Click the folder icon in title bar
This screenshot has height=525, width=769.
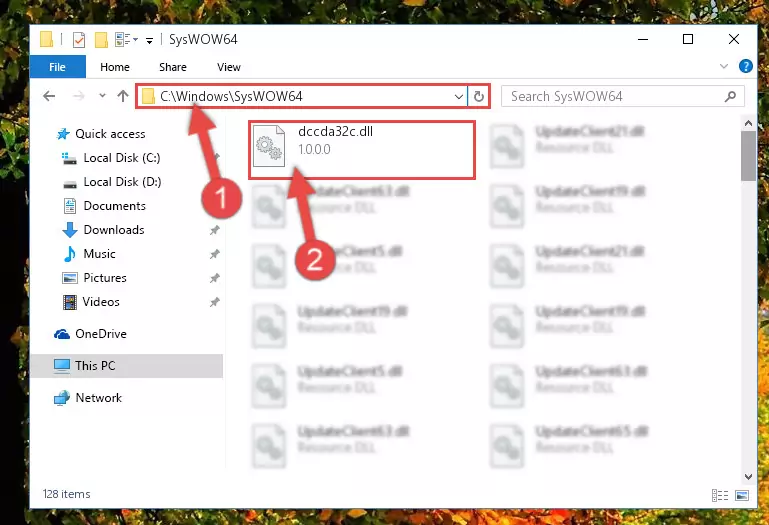47,39
